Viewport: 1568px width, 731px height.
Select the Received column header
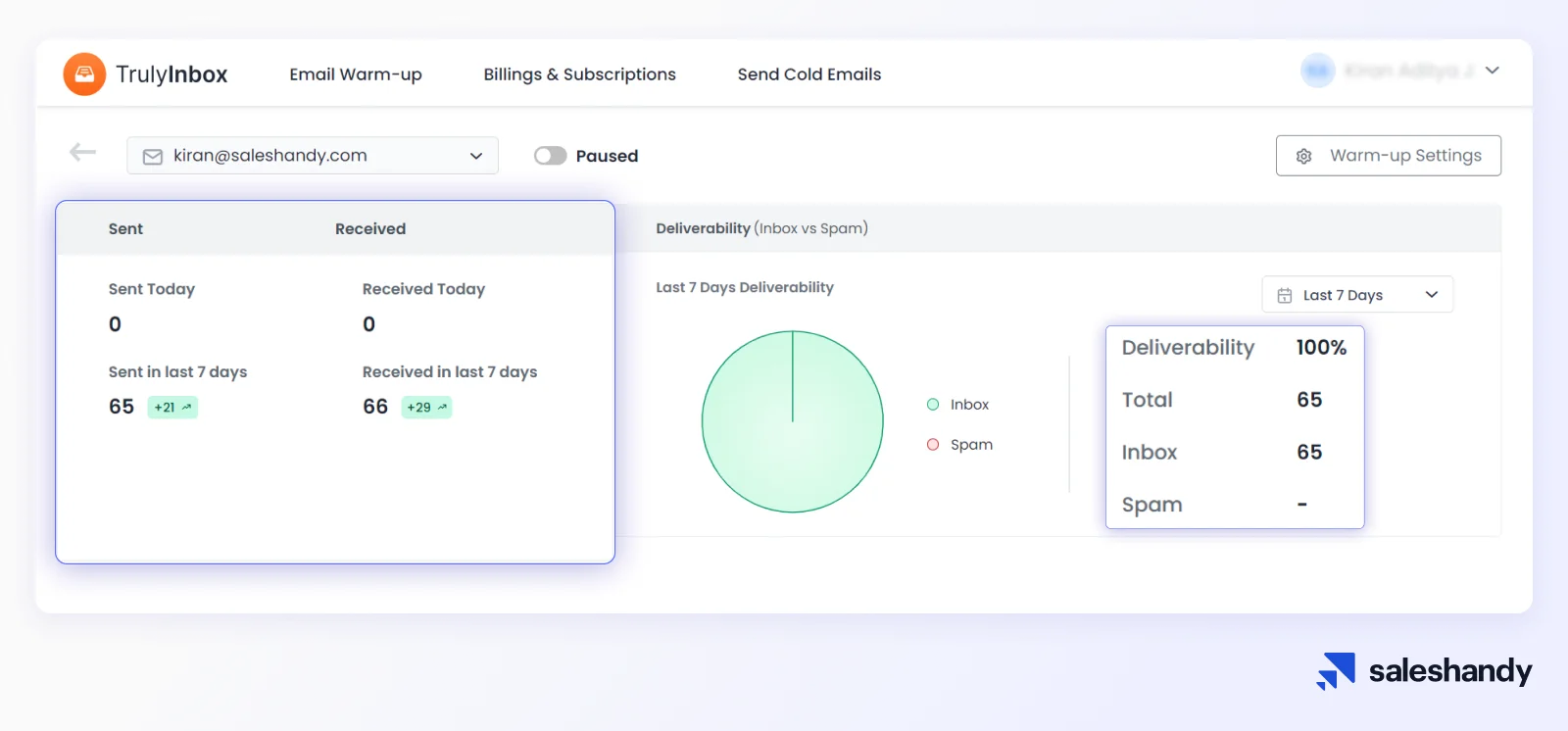pyautogui.click(x=370, y=229)
